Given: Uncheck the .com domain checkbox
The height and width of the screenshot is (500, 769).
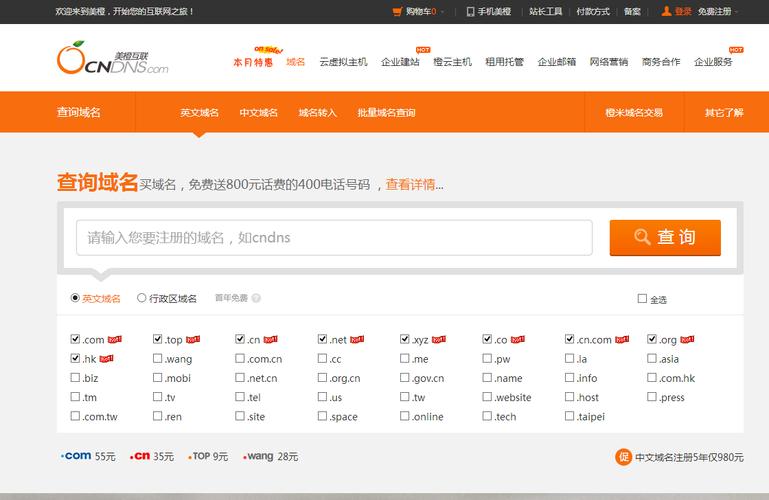Looking at the screenshot, I should tap(76, 339).
